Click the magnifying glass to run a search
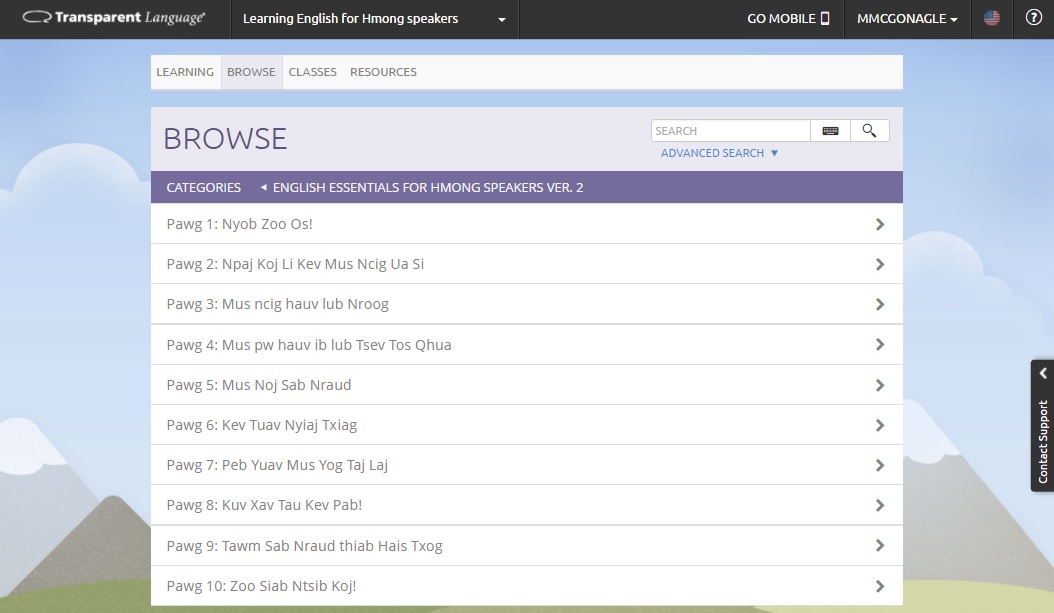 point(869,129)
